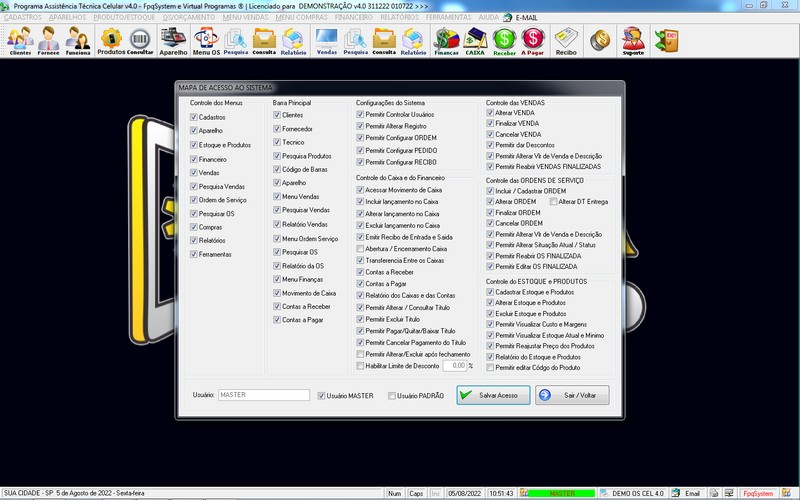The image size is (800, 500).
Task: Click the Fornece suppliers toolbar icon
Action: pyautogui.click(x=49, y=40)
